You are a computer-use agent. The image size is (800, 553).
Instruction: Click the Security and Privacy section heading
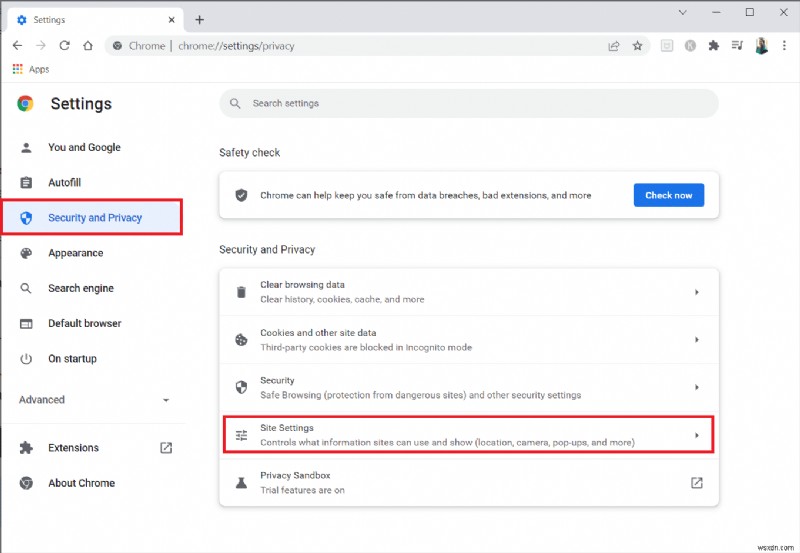point(267,249)
